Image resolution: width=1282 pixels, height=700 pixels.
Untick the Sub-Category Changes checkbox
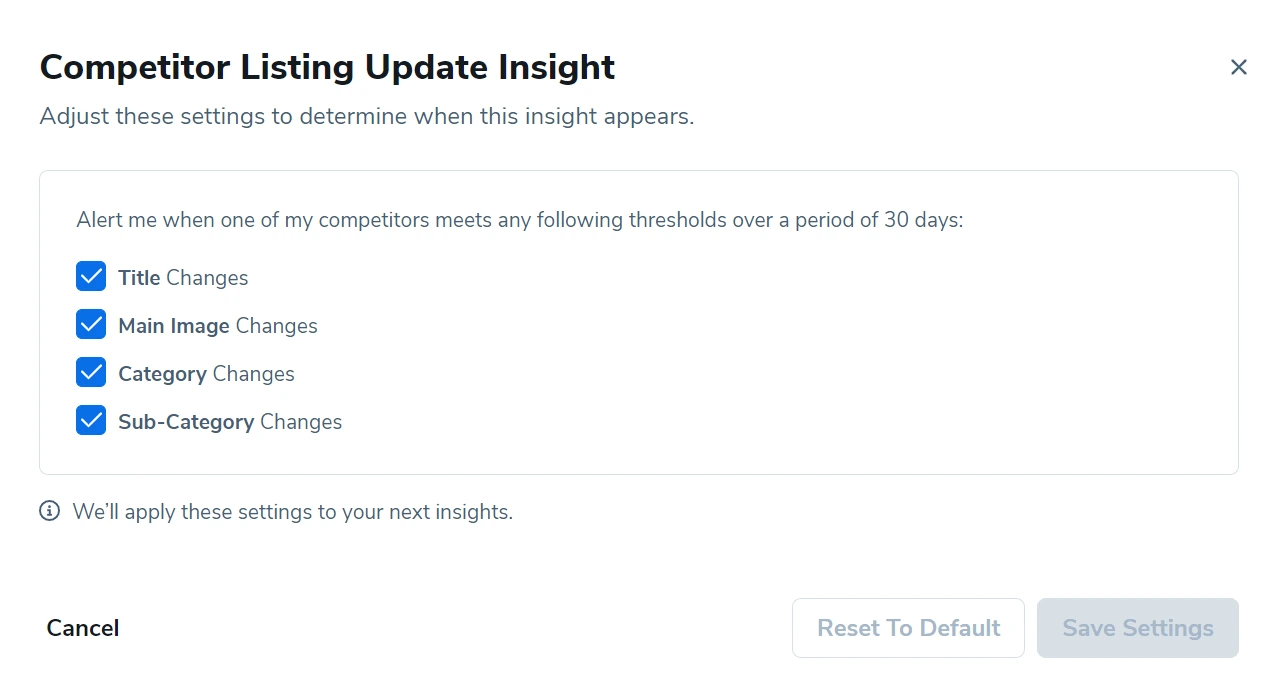point(91,421)
